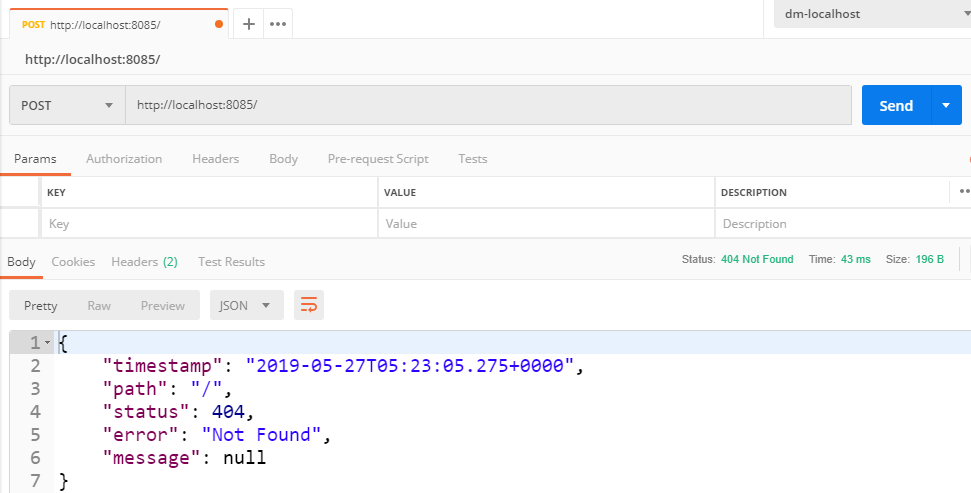Switch to the Tests tab
This screenshot has height=493, width=971.
pyautogui.click(x=473, y=159)
